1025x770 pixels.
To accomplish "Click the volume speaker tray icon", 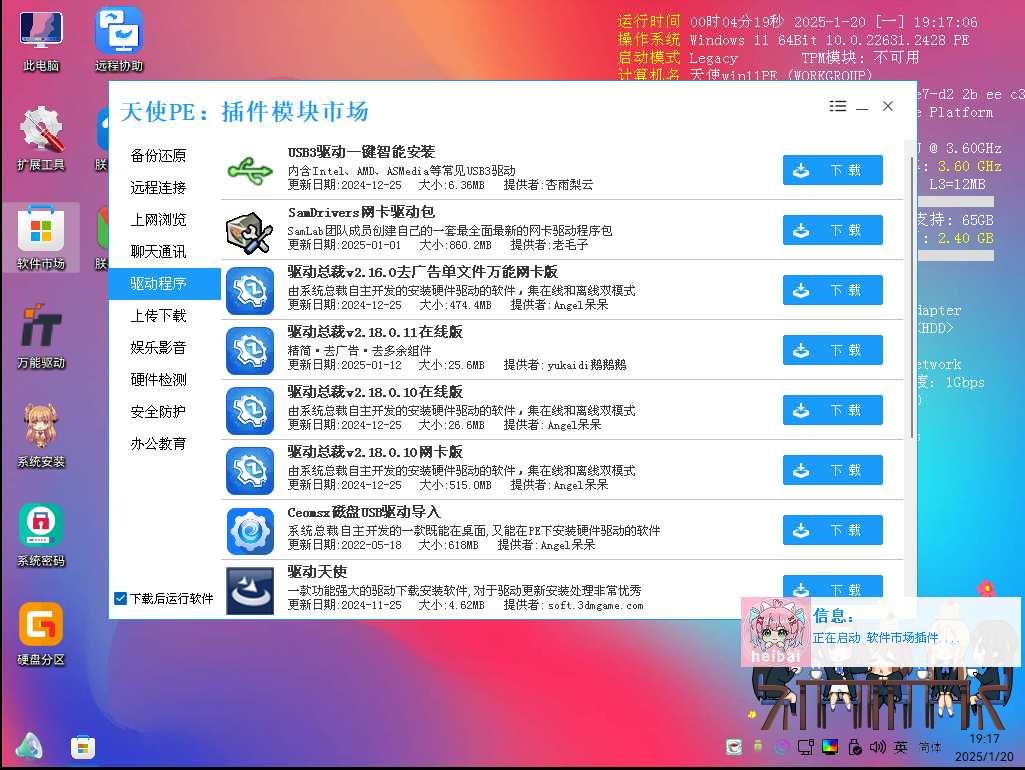I will pyautogui.click(x=877, y=746).
